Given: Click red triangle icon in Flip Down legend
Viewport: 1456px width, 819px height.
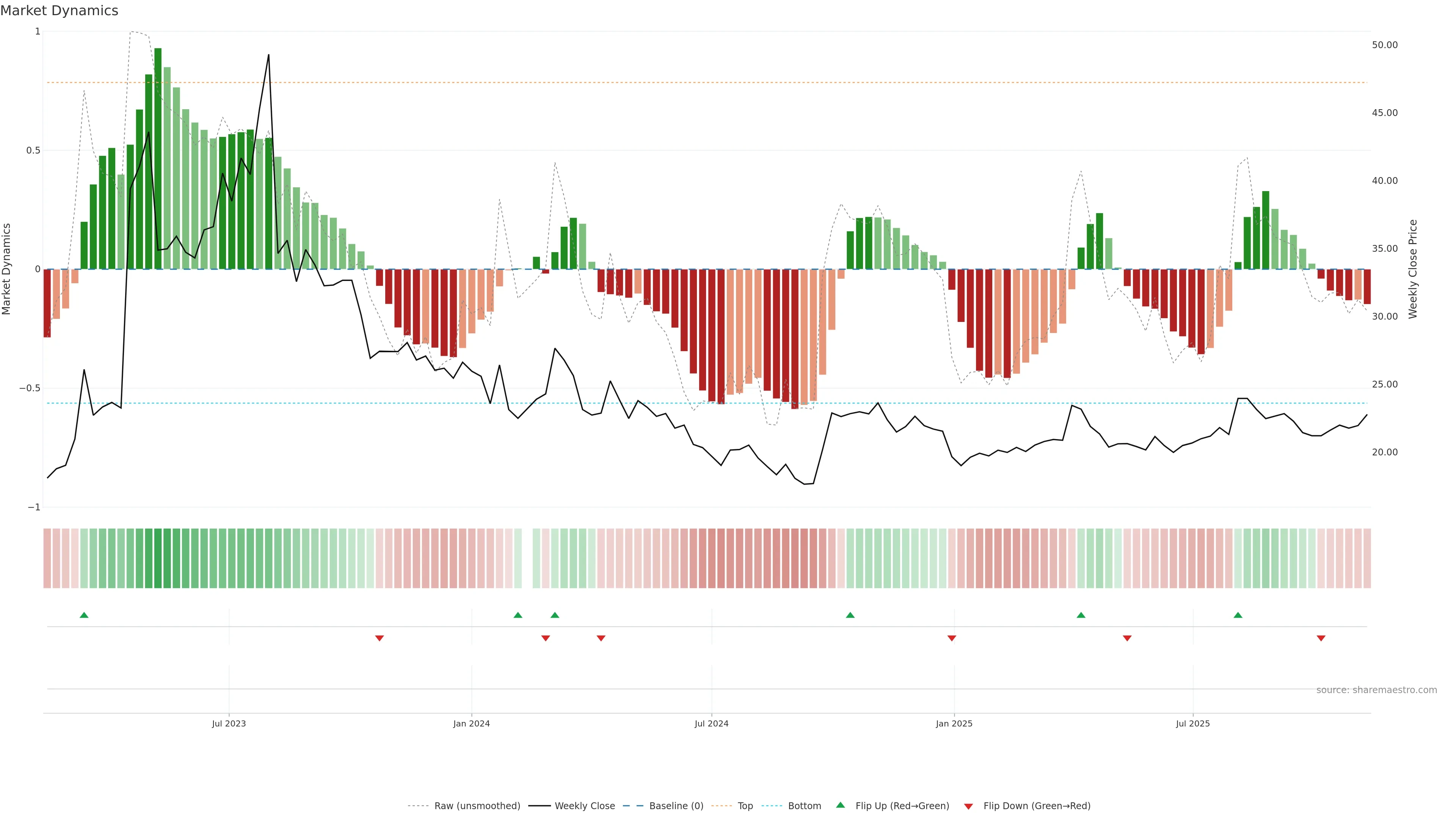Looking at the screenshot, I should pos(968,806).
